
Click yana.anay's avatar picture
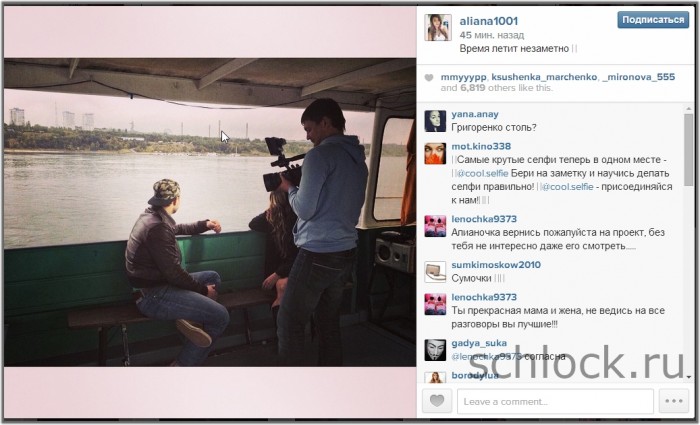[435, 121]
